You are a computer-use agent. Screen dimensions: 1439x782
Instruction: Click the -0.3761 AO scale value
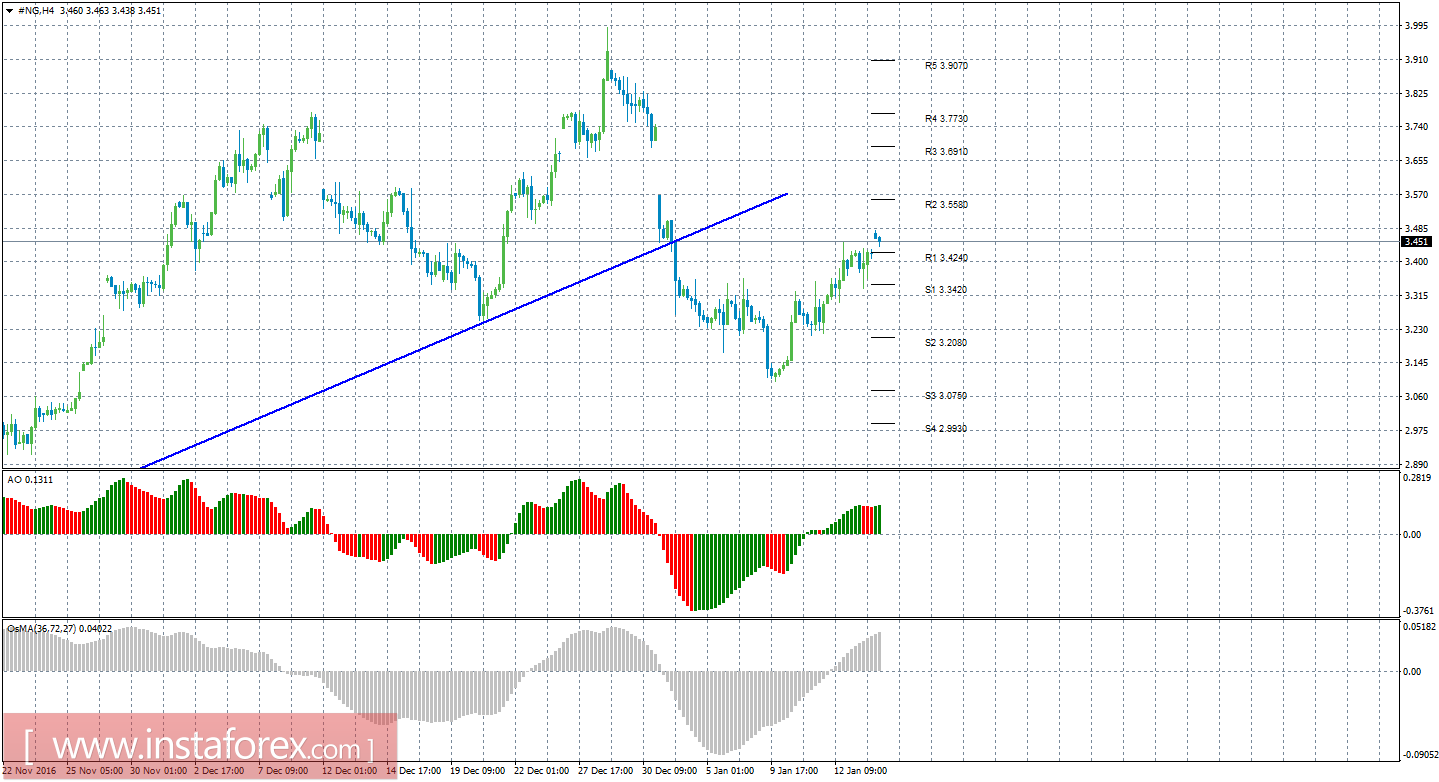tap(1418, 610)
